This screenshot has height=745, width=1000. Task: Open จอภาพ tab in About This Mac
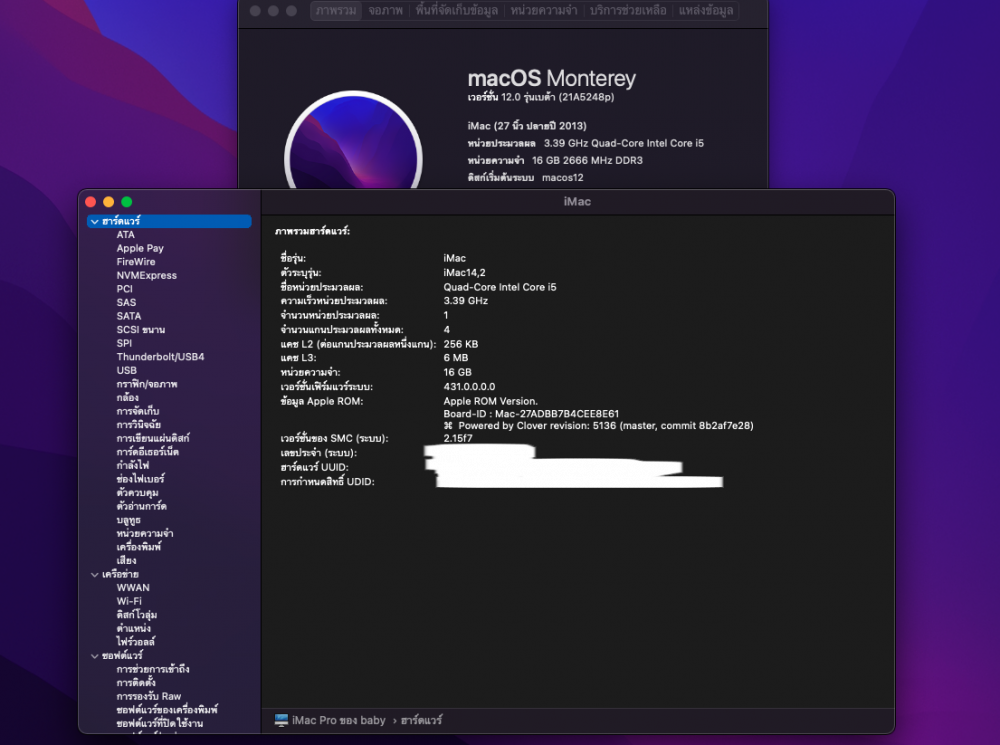385,10
